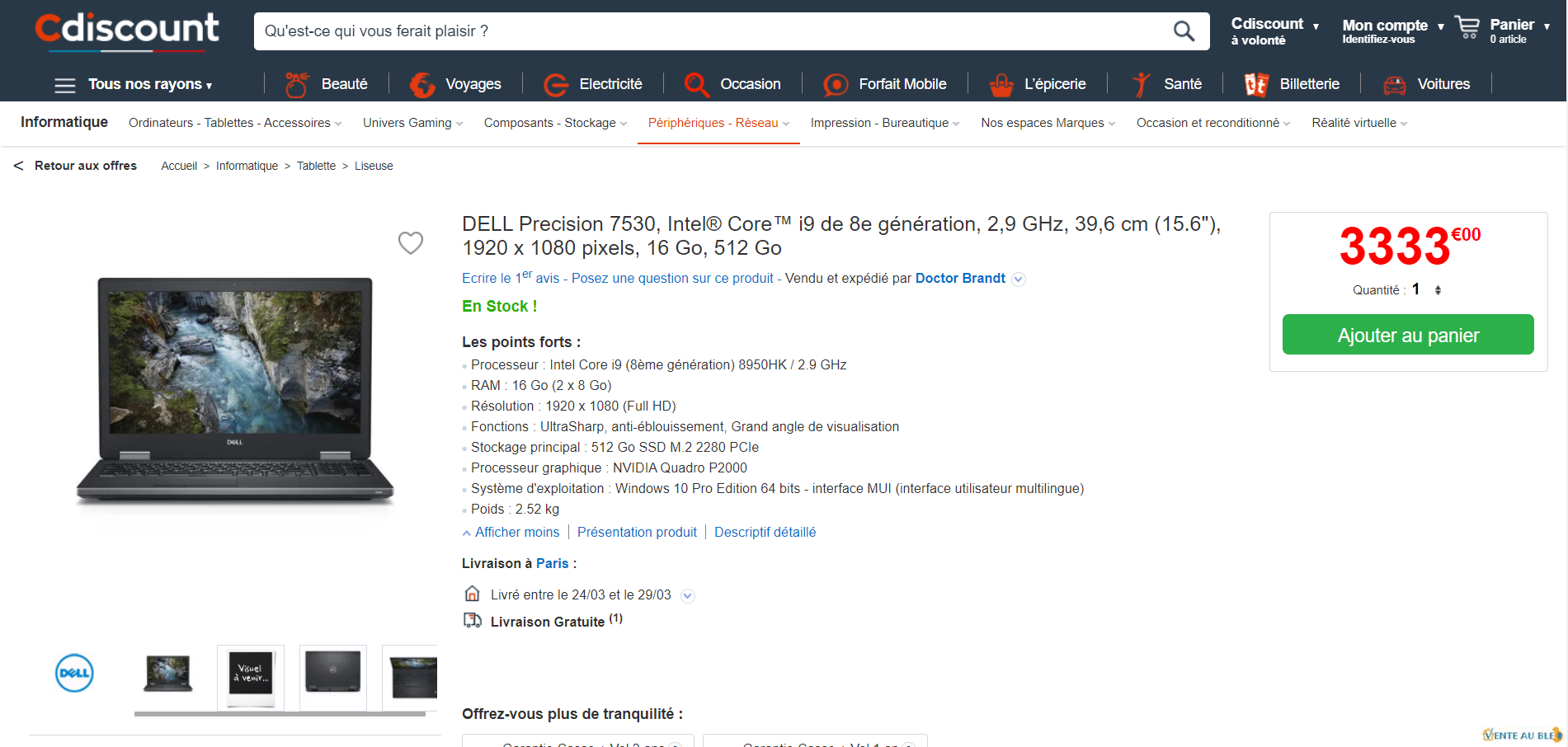Viewport: 1568px width, 747px height.
Task: Click the hamburger menu icon
Action: [x=65, y=85]
